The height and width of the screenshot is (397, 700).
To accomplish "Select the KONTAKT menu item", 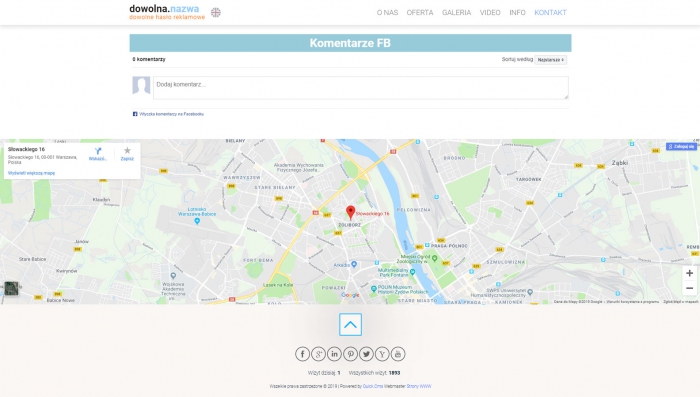I will (x=550, y=13).
